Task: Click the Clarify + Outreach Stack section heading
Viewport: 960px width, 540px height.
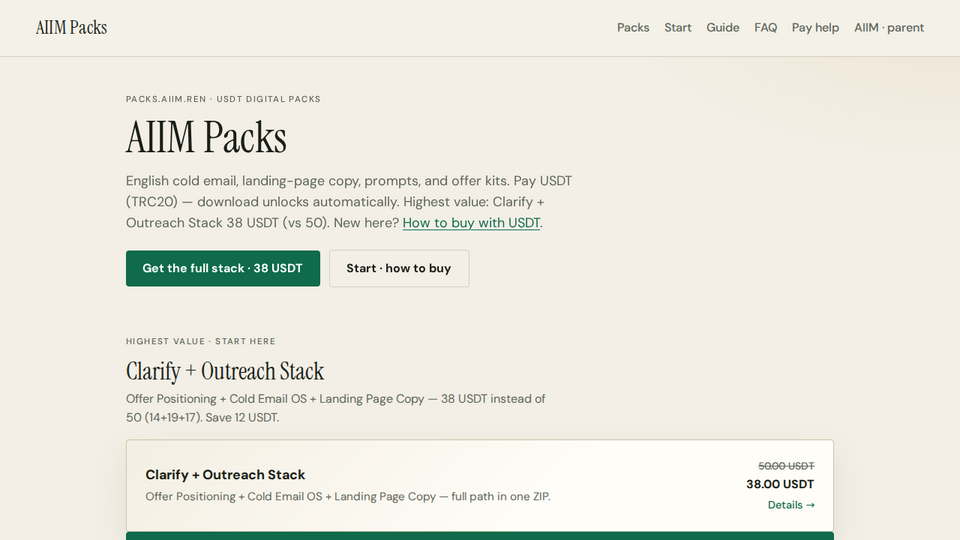Action: click(x=225, y=371)
